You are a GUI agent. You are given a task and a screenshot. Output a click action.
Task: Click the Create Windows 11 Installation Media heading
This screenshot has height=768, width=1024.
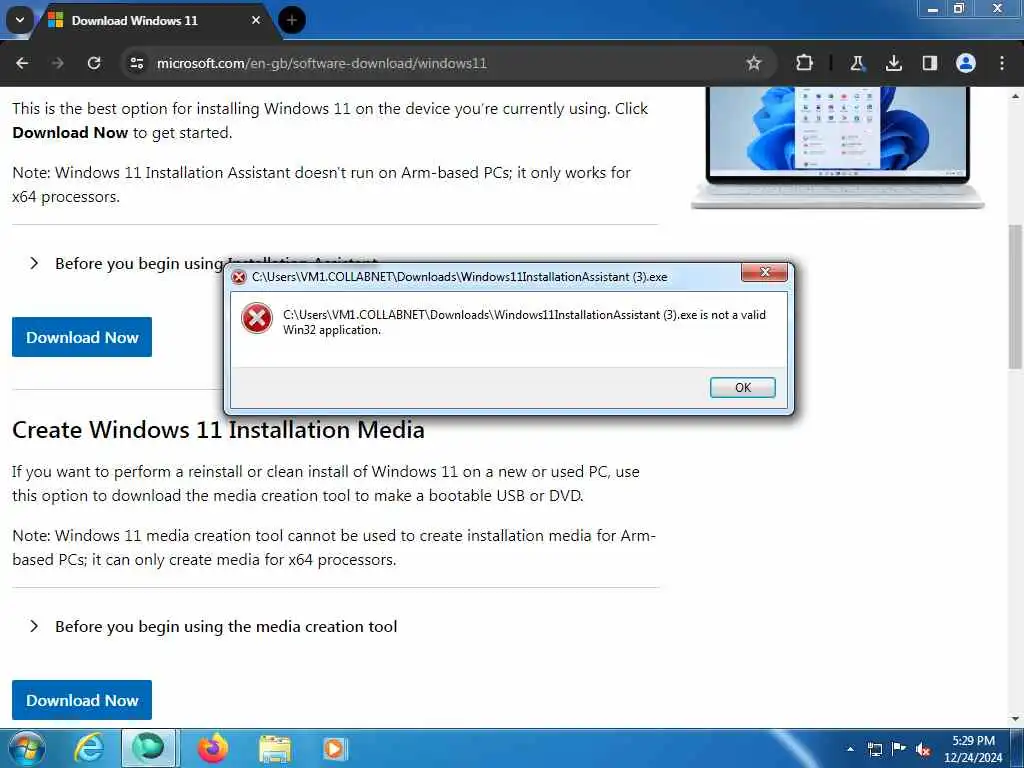coord(218,430)
